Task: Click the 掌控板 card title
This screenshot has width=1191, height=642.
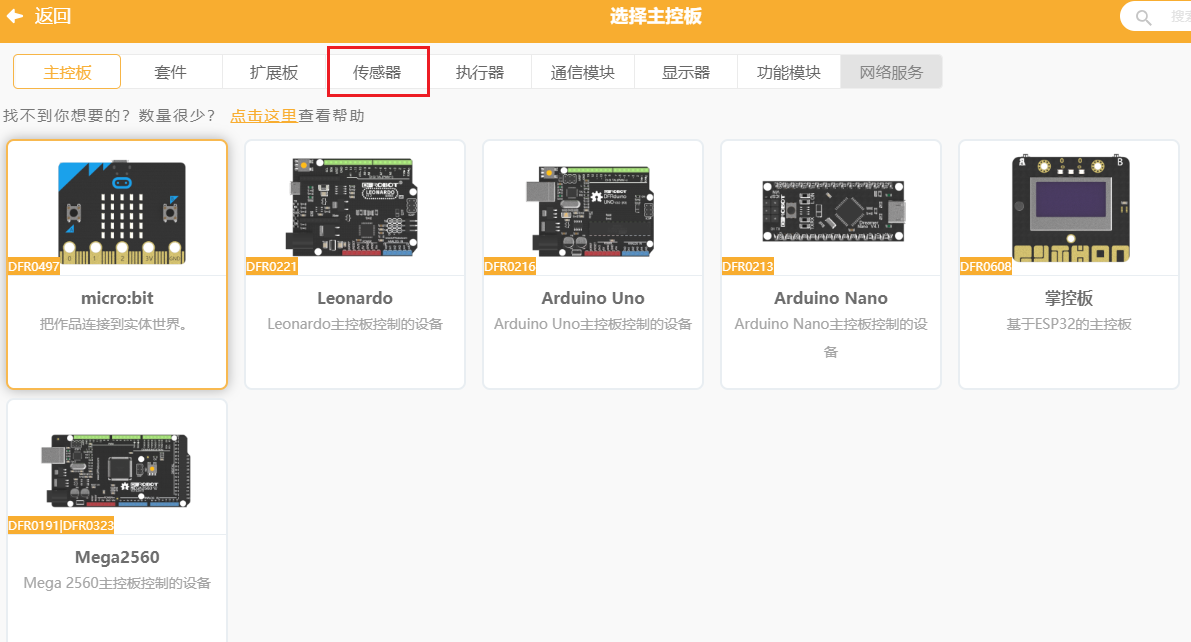Action: point(1069,298)
